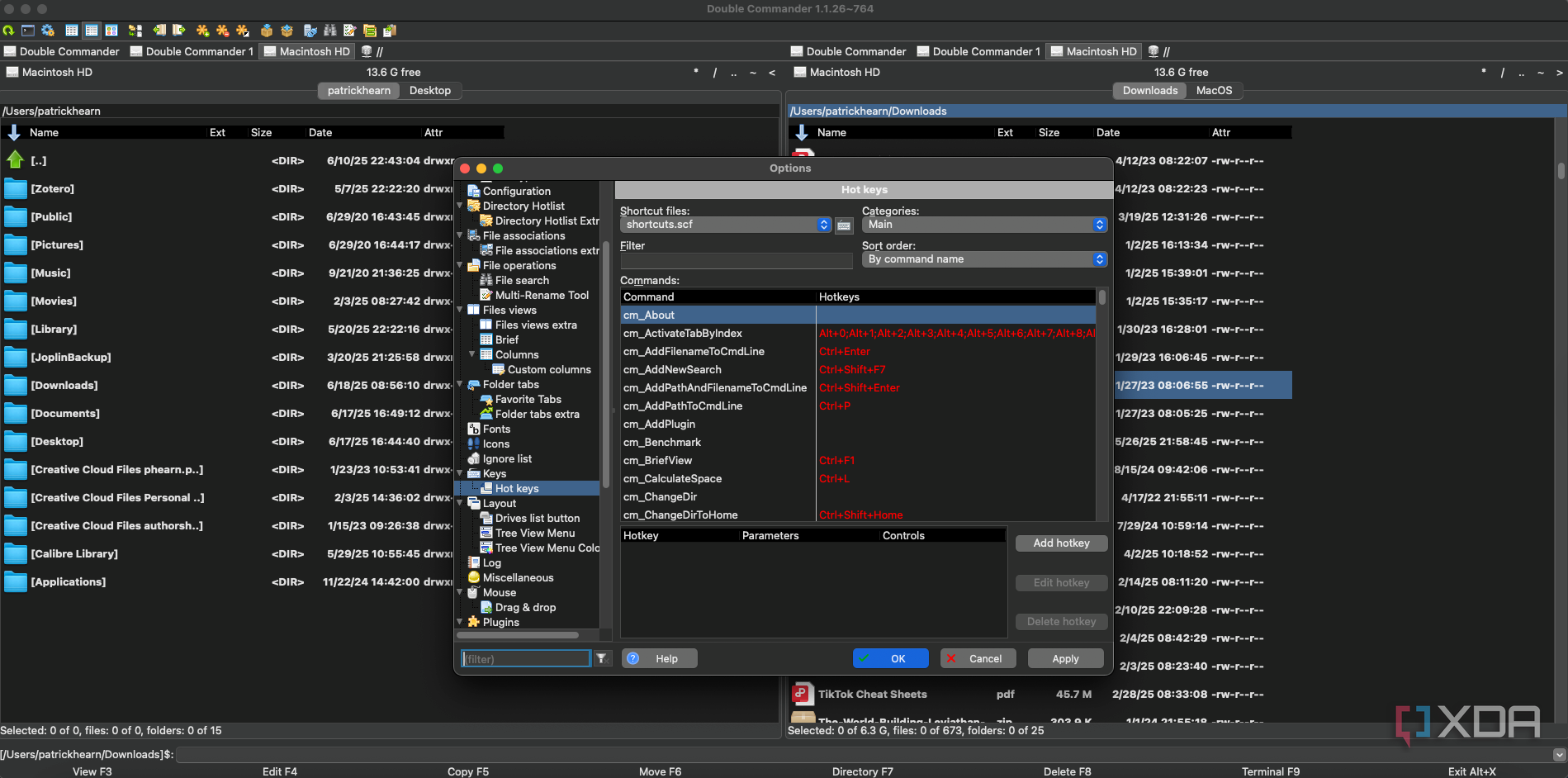Click the select group asterisk-plus icon

(202, 31)
